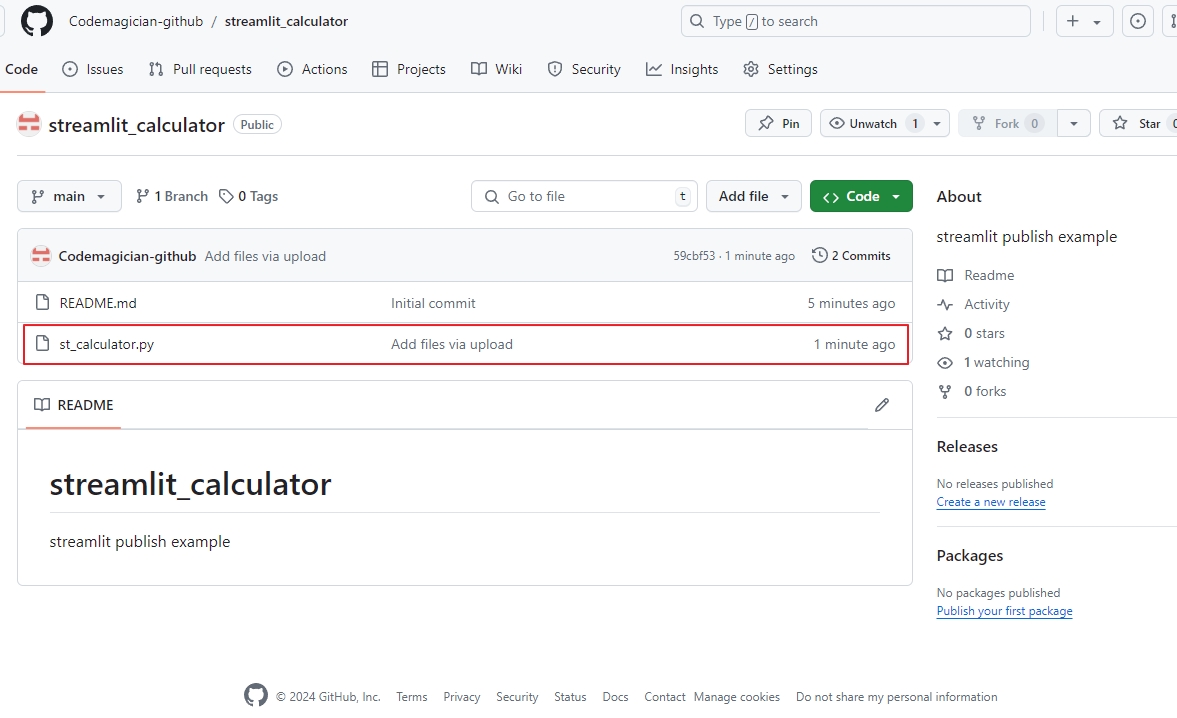Expand the fork options dropdown arrow
Viewport: 1177px width, 718px height.
point(1073,124)
